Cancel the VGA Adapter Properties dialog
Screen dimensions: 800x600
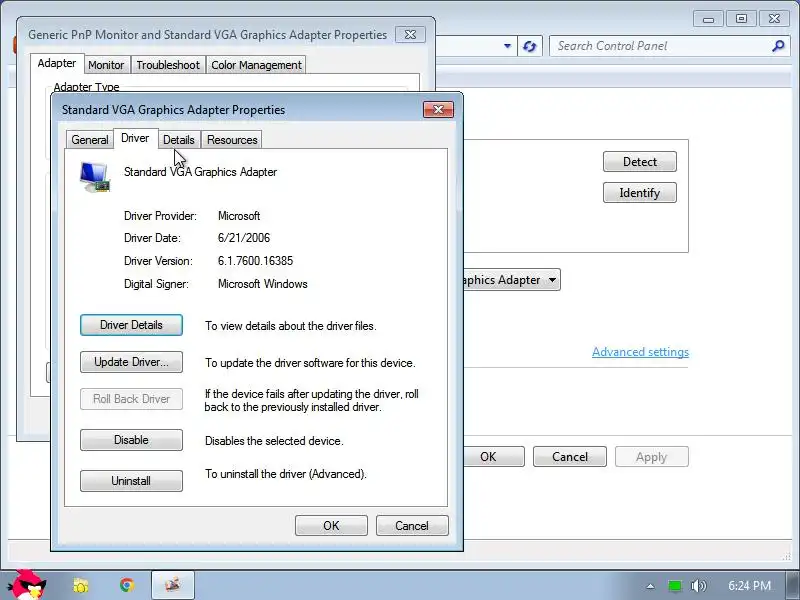pos(412,526)
